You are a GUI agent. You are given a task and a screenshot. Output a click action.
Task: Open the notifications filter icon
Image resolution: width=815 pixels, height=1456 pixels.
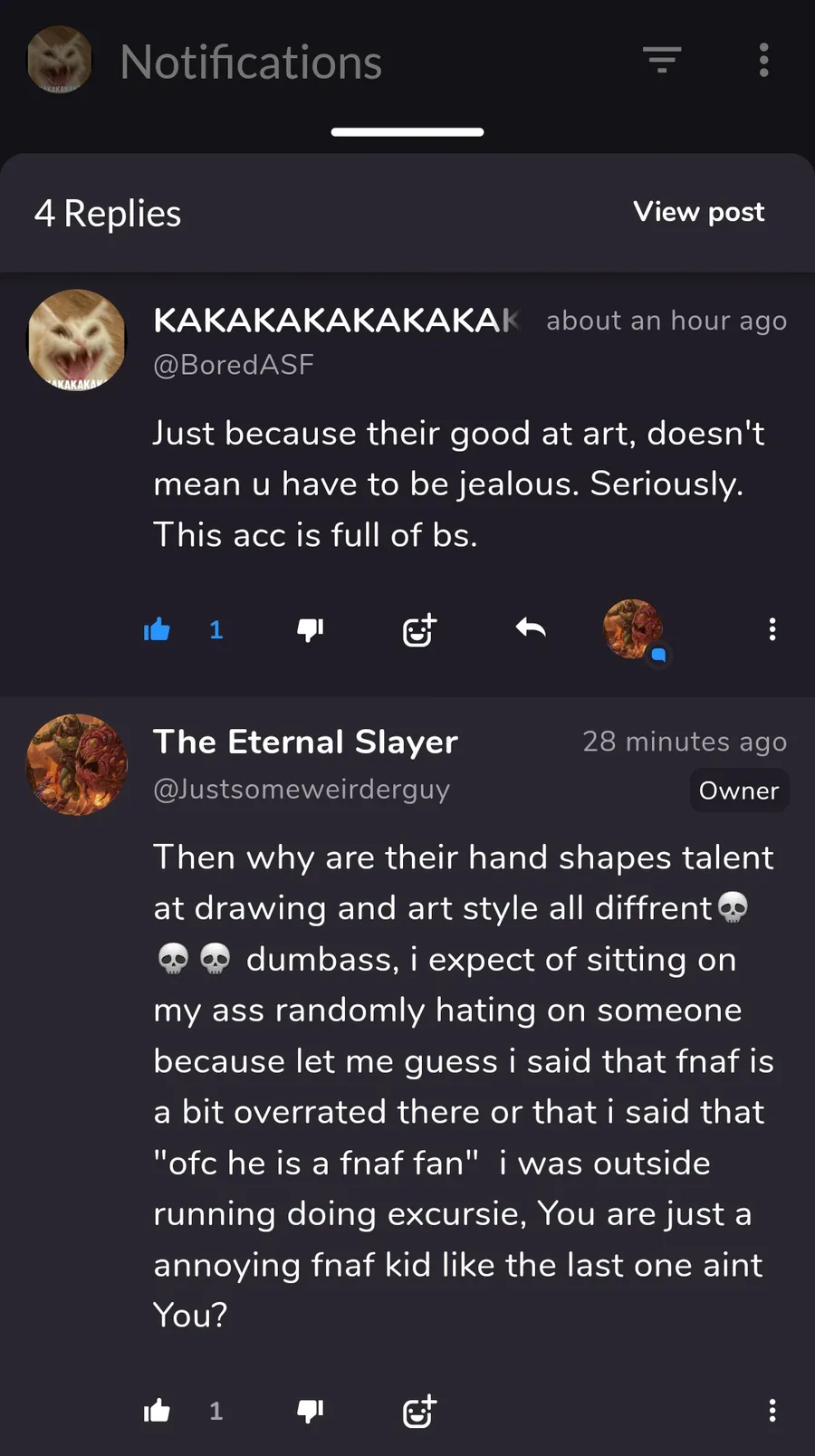tap(662, 60)
